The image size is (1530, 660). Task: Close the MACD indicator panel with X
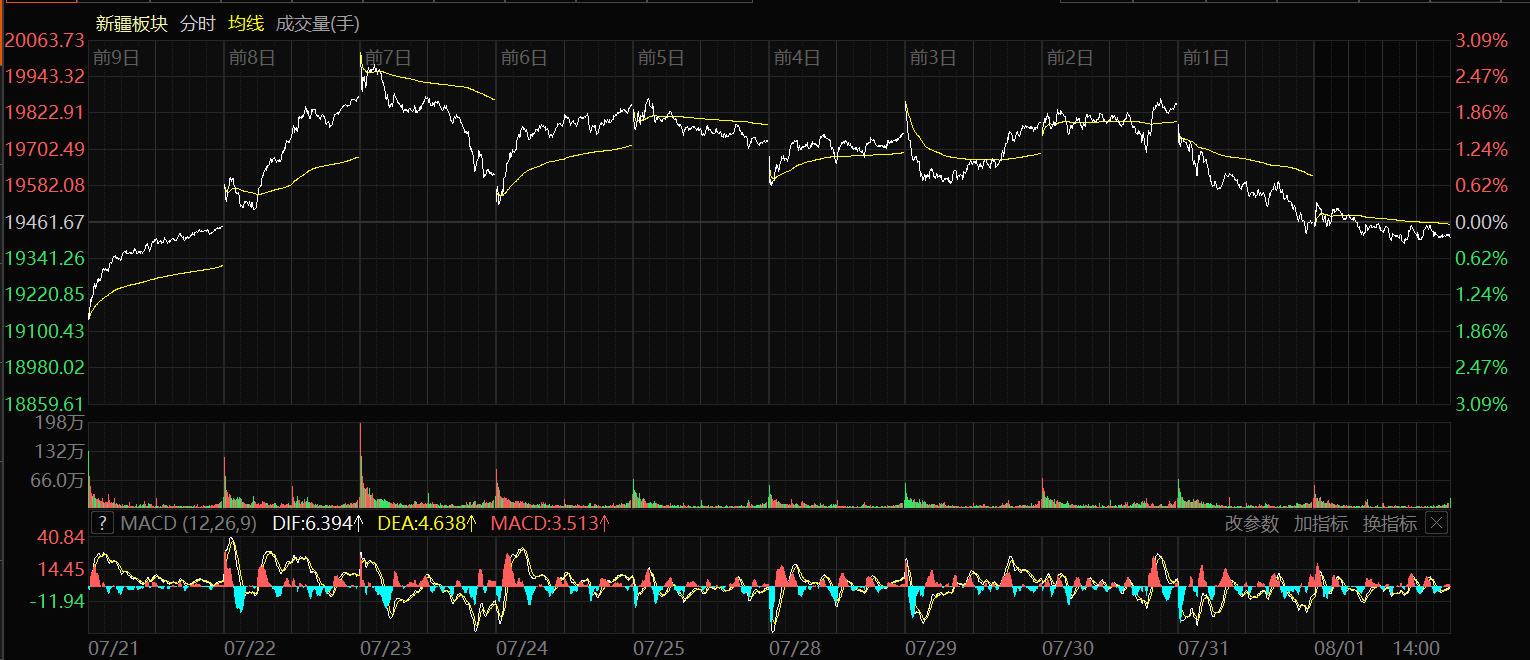click(x=1436, y=523)
